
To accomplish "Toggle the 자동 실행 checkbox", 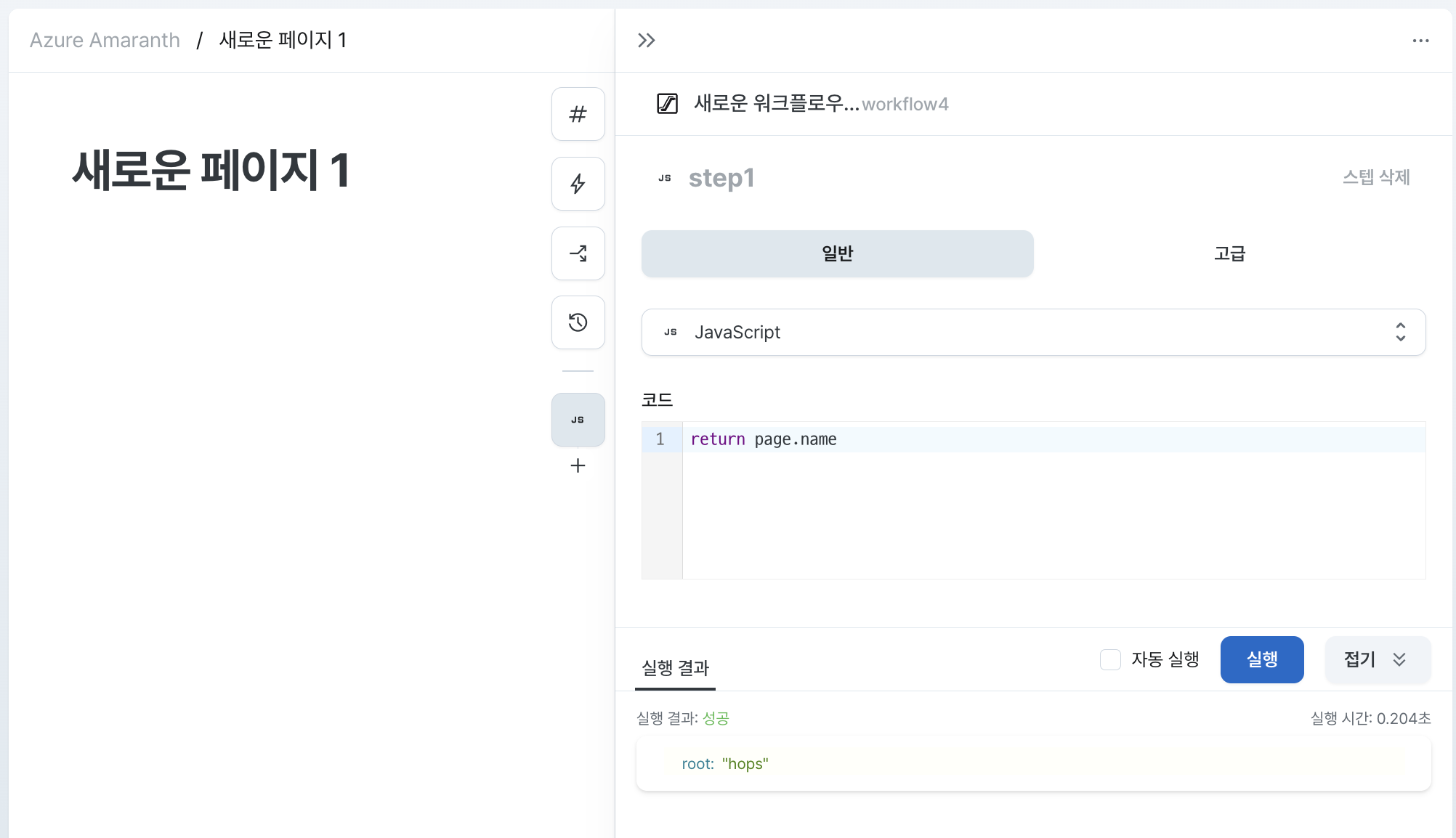I will (x=1110, y=659).
